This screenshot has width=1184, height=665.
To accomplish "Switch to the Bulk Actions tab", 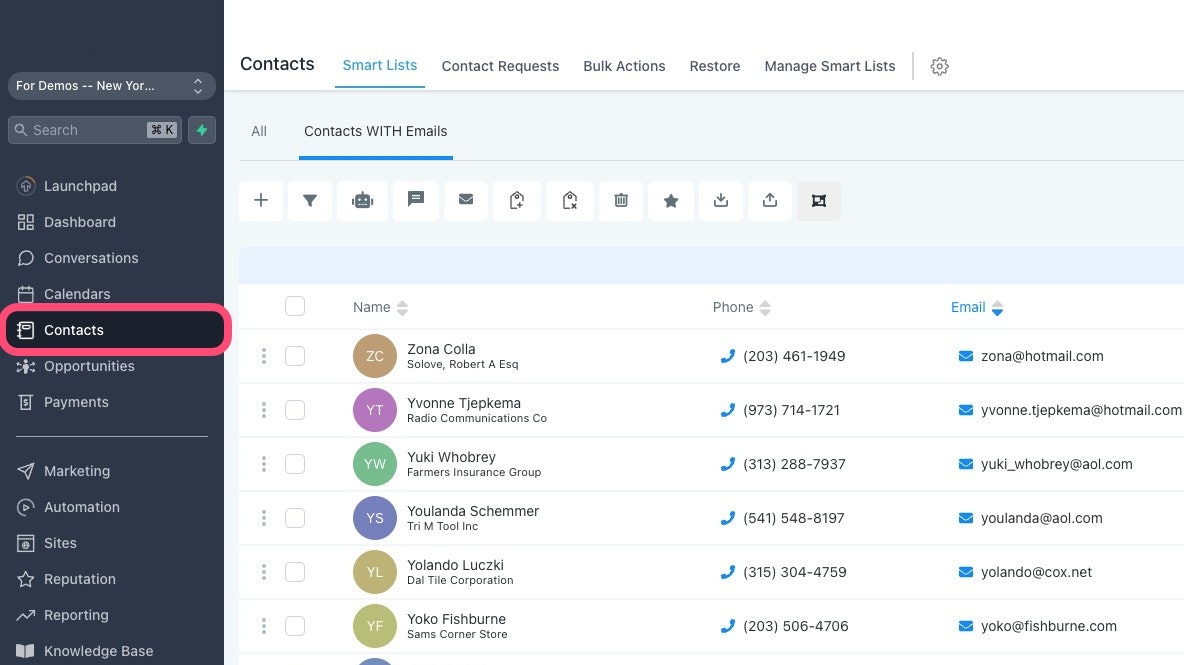I will tap(624, 66).
